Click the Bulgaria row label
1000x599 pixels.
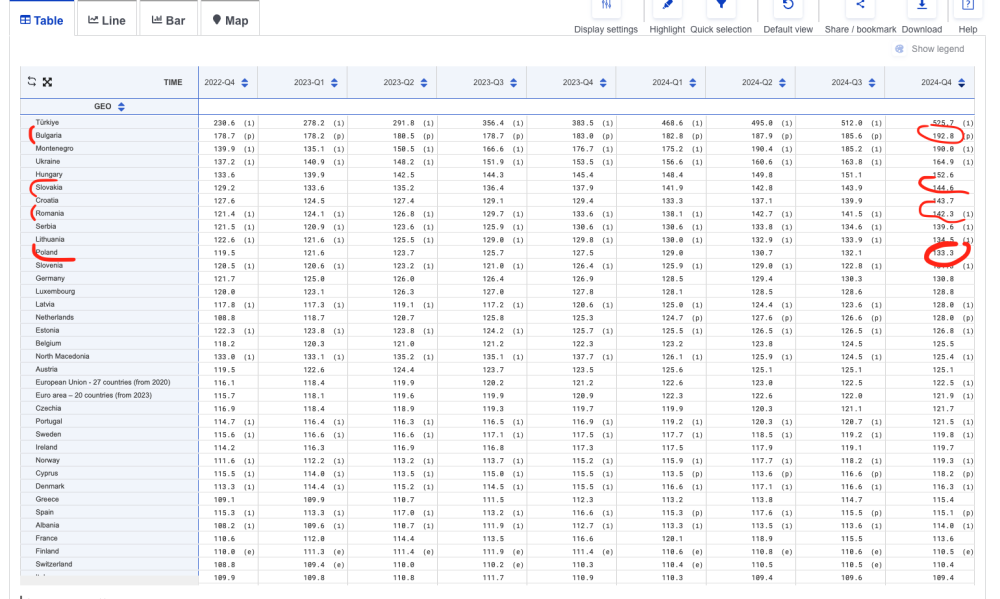pyautogui.click(x=50, y=135)
